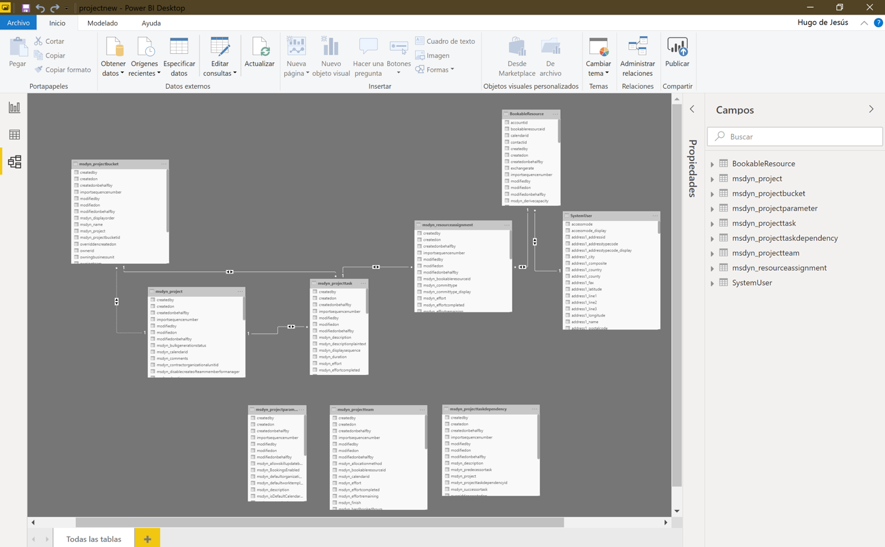Image resolution: width=885 pixels, height=547 pixels.
Task: Select the model view sidebar icon
Action: 15,162
